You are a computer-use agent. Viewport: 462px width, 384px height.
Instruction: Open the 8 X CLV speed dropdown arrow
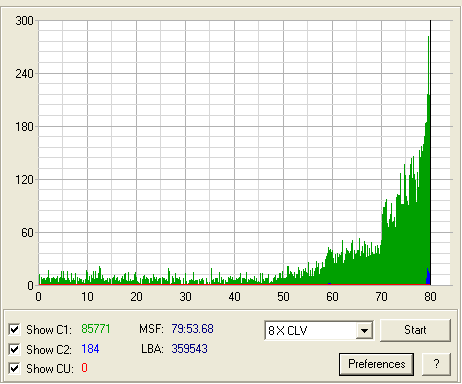tap(364, 330)
